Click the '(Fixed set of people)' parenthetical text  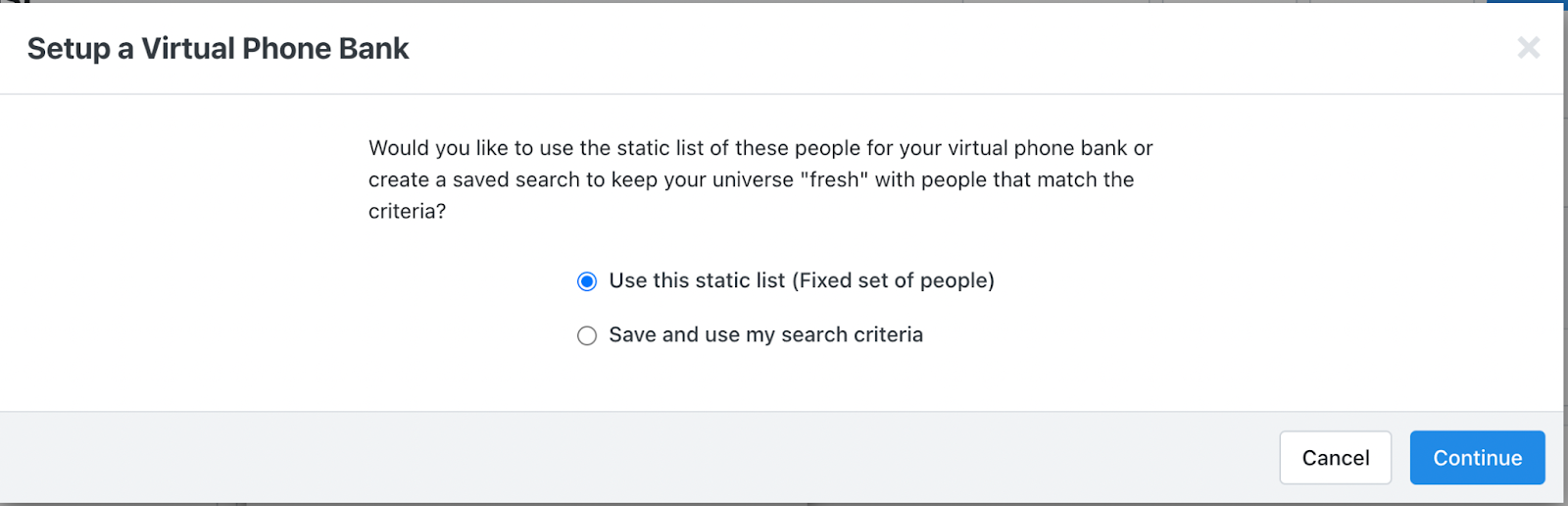click(x=893, y=280)
